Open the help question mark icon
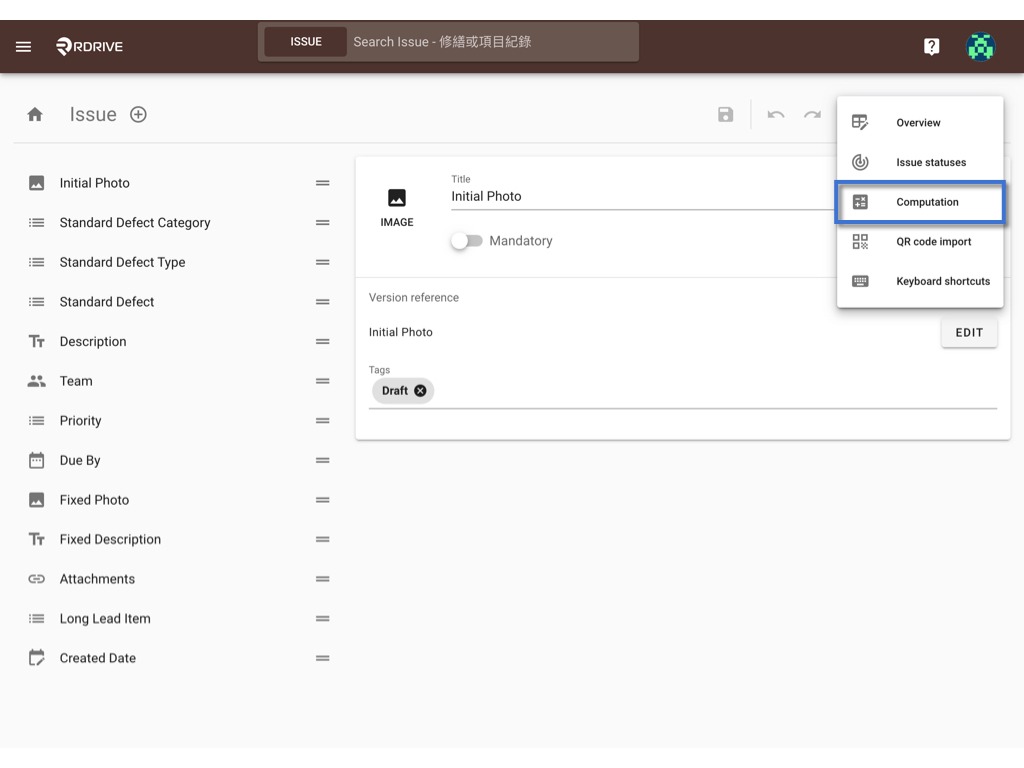1024x768 pixels. coord(931,46)
